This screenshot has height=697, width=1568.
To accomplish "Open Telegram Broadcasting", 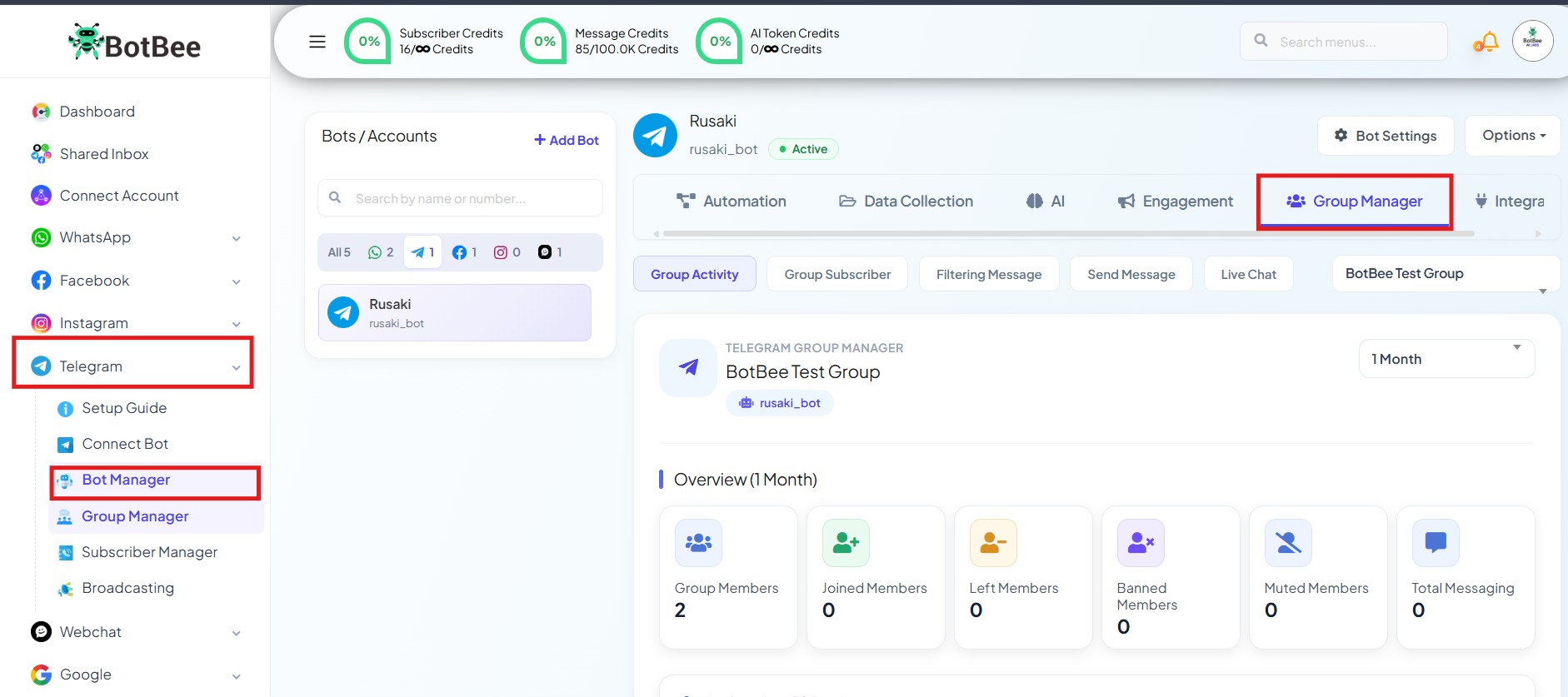I will click(x=127, y=588).
